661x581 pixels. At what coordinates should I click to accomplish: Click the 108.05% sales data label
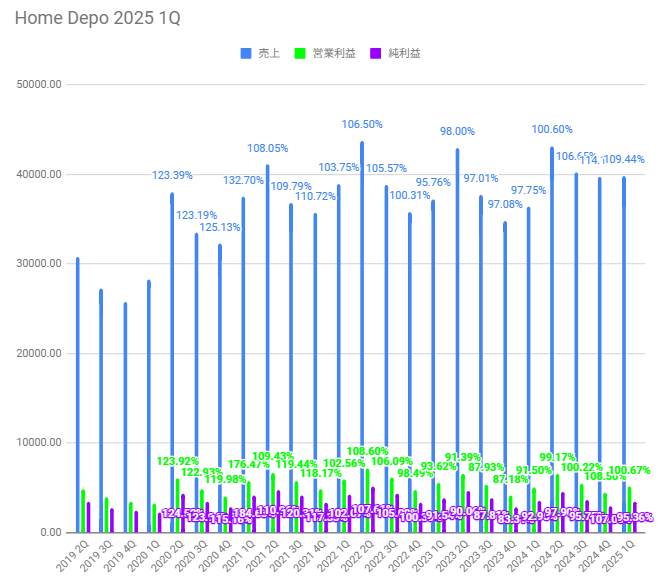pos(268,148)
